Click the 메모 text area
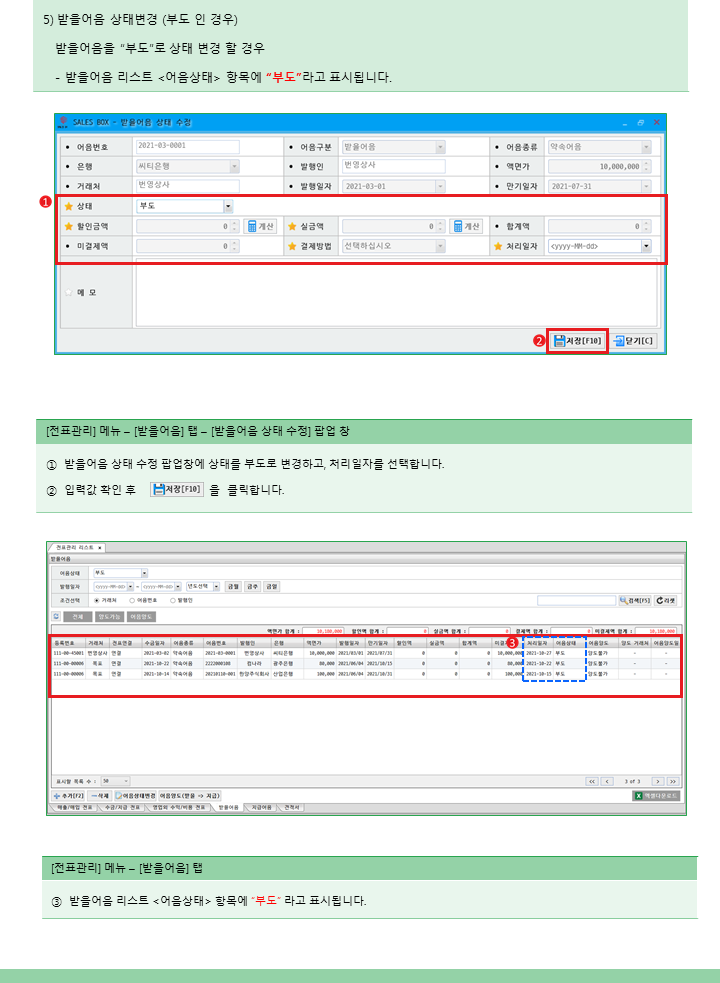 (395, 292)
